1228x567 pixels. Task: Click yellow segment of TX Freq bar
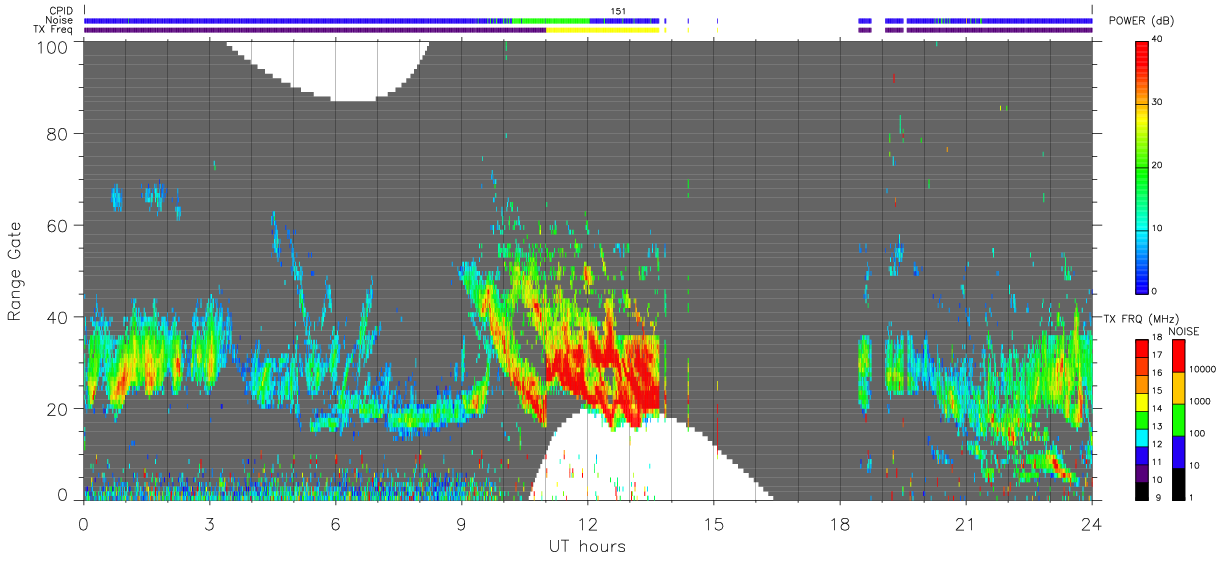(603, 30)
